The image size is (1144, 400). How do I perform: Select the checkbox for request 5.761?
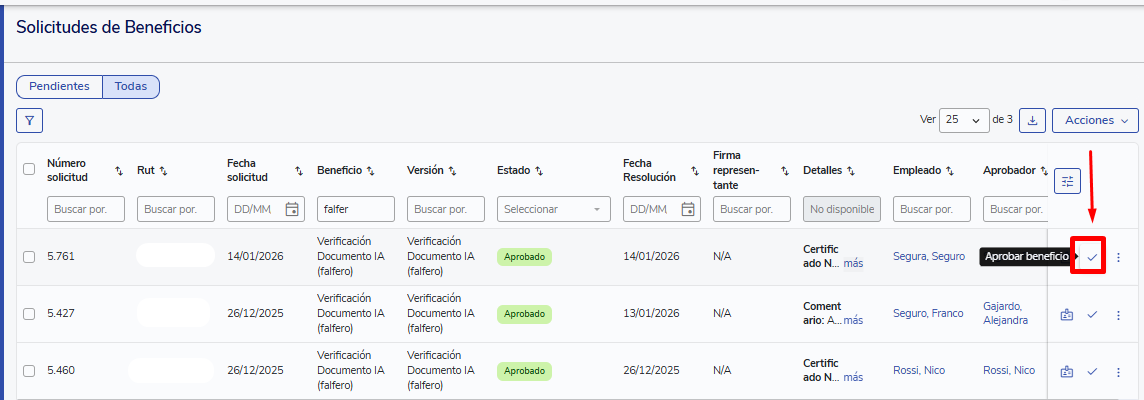(29, 257)
